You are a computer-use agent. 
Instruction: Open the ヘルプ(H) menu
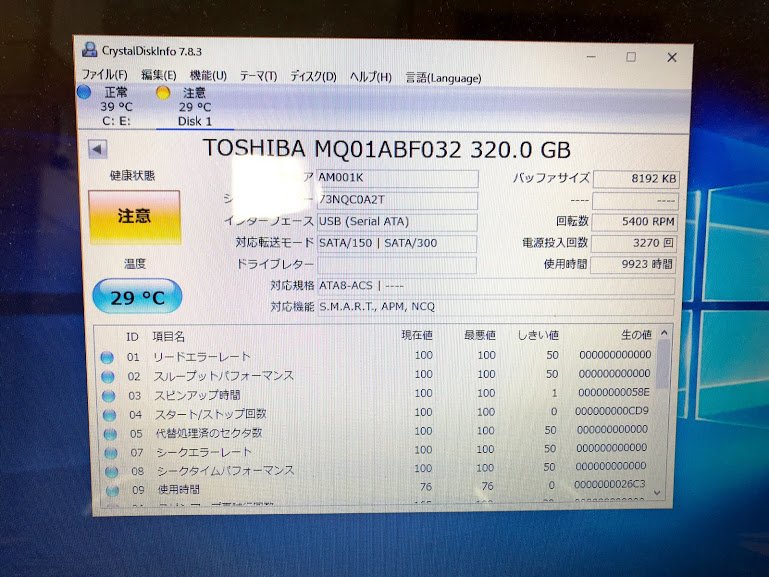click(371, 77)
